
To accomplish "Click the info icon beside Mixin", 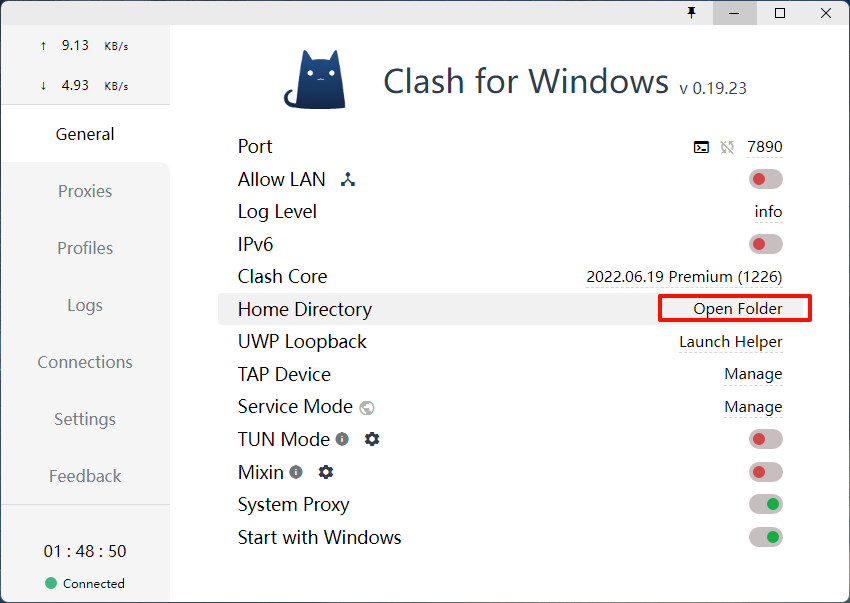I will pyautogui.click(x=296, y=472).
